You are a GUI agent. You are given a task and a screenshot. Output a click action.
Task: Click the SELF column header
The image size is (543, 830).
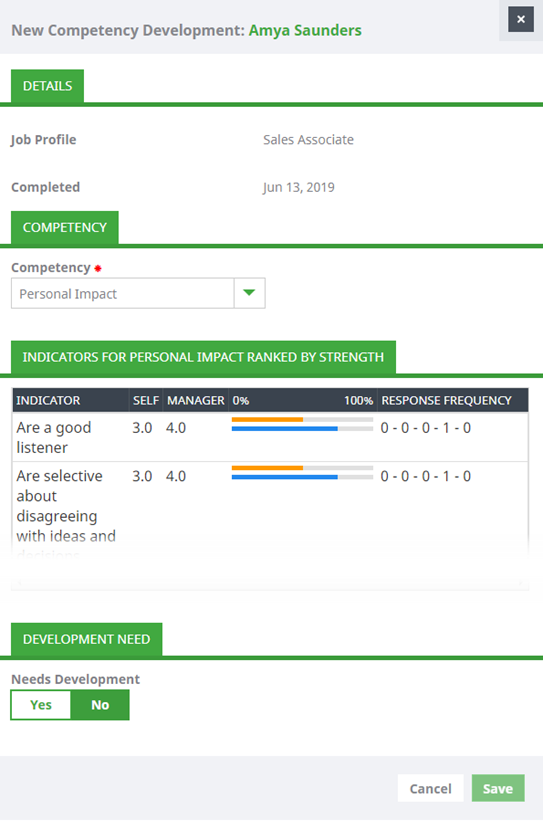pos(146,400)
